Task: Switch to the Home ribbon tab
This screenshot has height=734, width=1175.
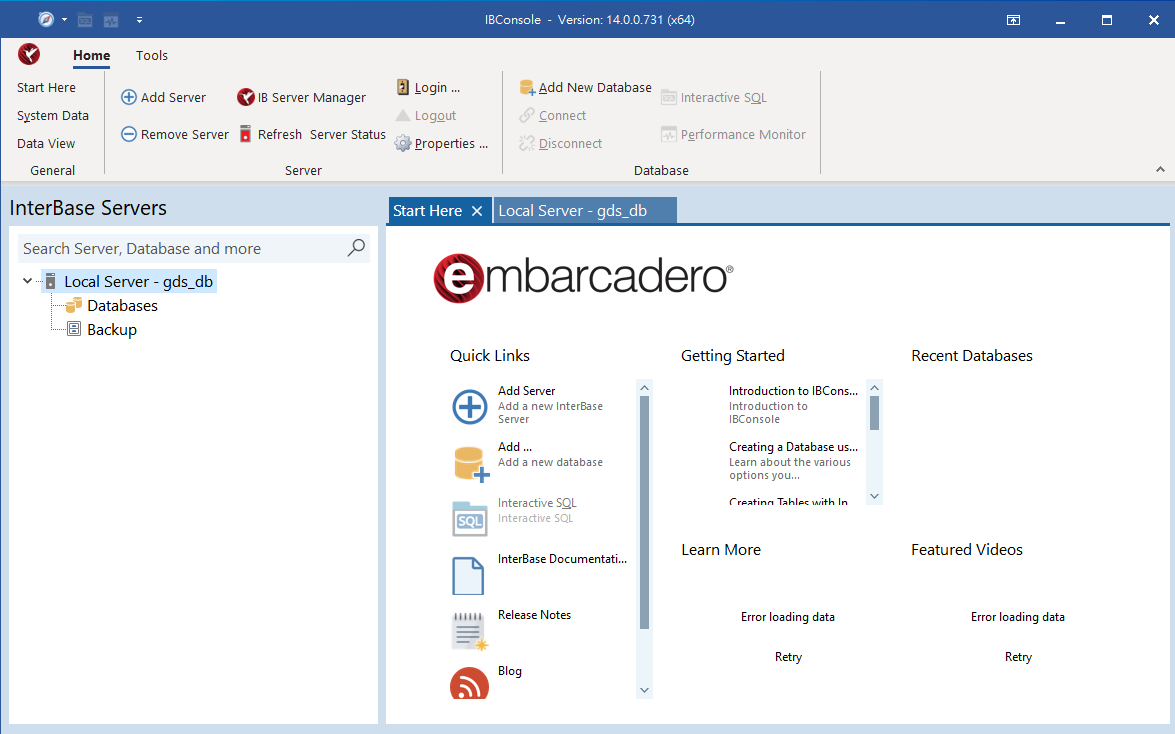Action: (91, 55)
